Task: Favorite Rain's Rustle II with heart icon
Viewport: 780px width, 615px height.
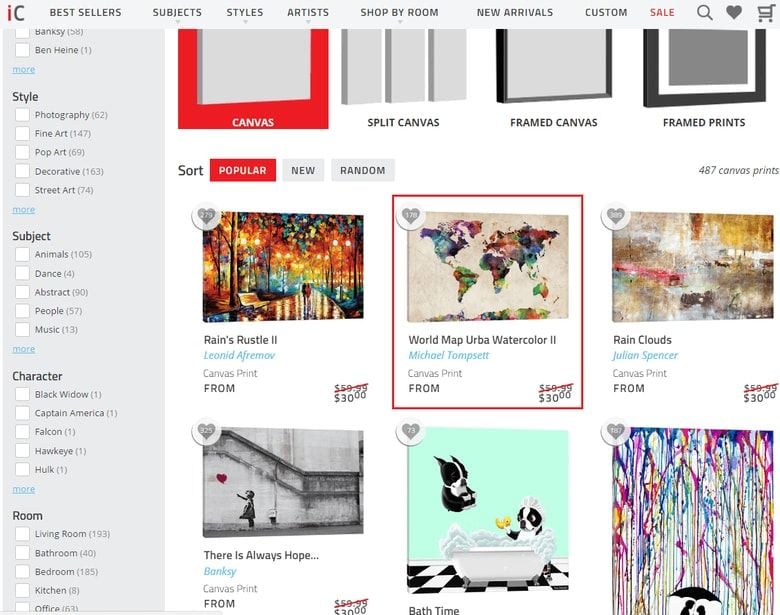Action: tap(206, 215)
